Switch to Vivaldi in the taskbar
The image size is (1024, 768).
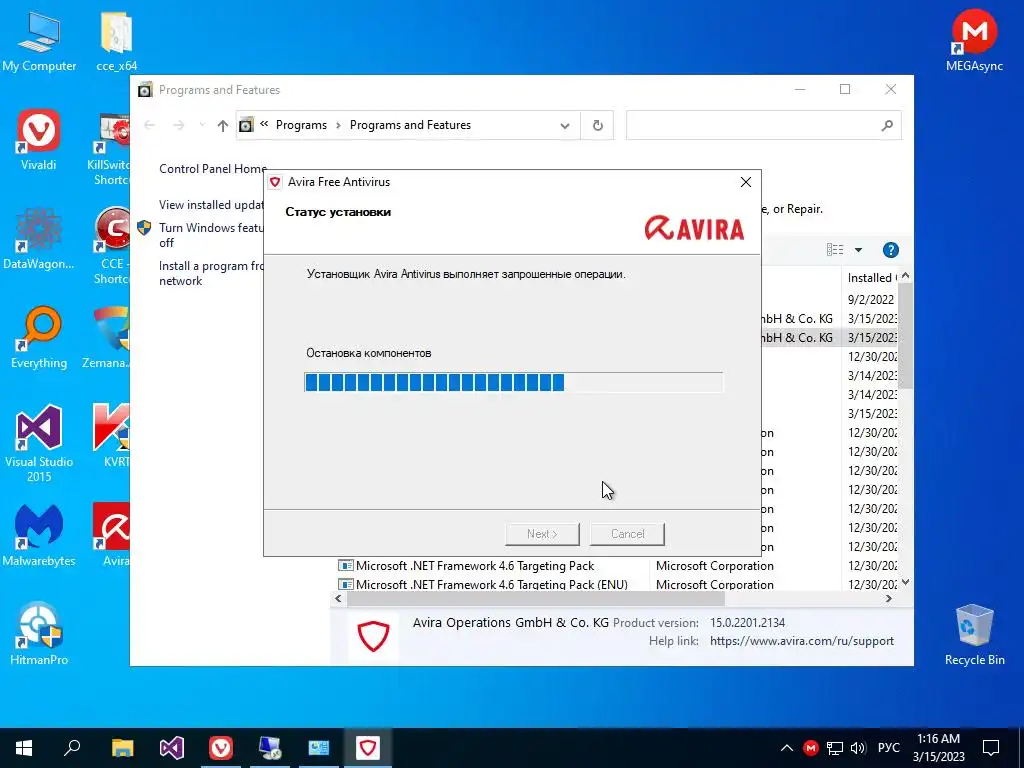(x=221, y=748)
